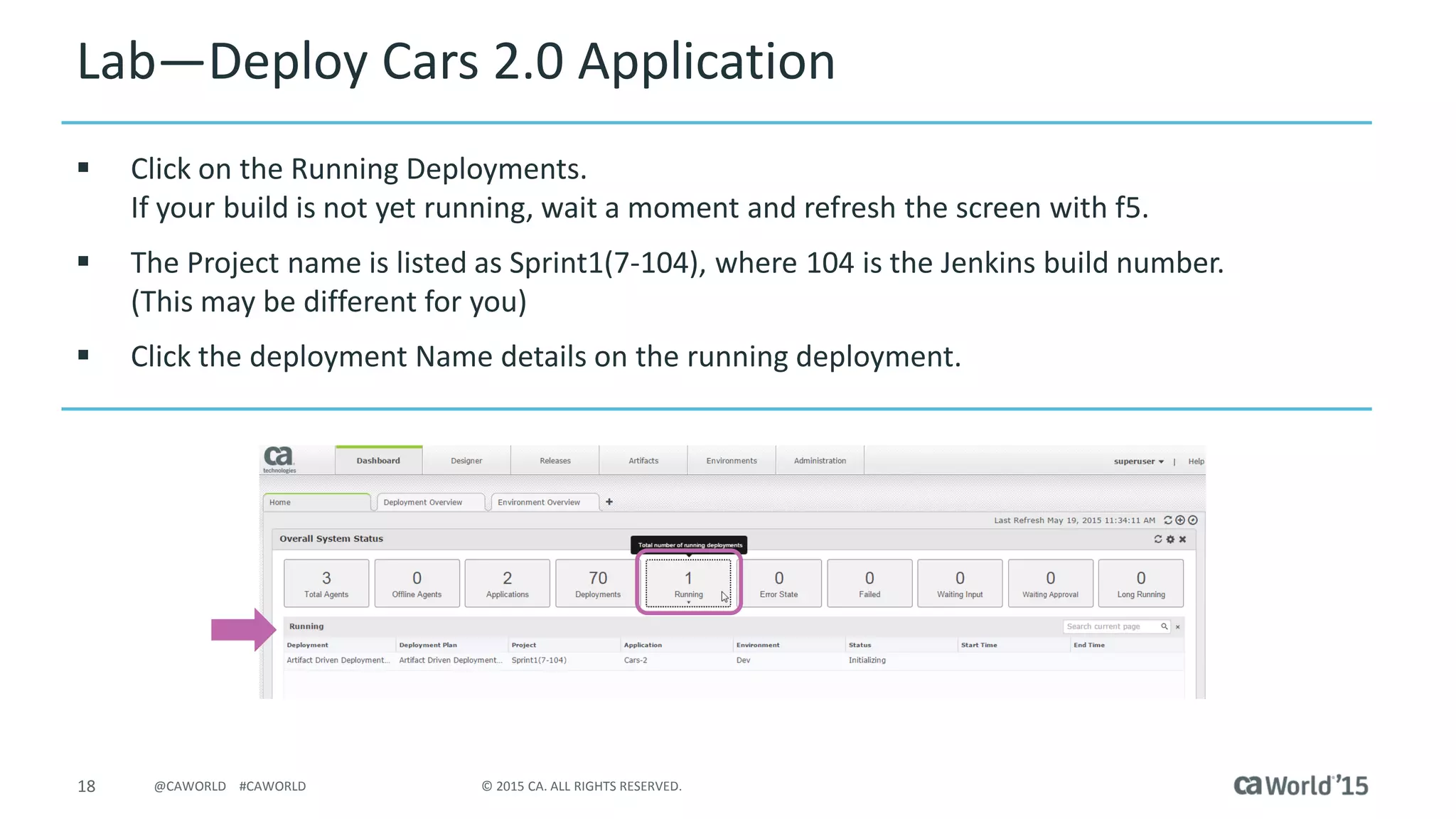Select the Home sub-tab

click(x=317, y=502)
